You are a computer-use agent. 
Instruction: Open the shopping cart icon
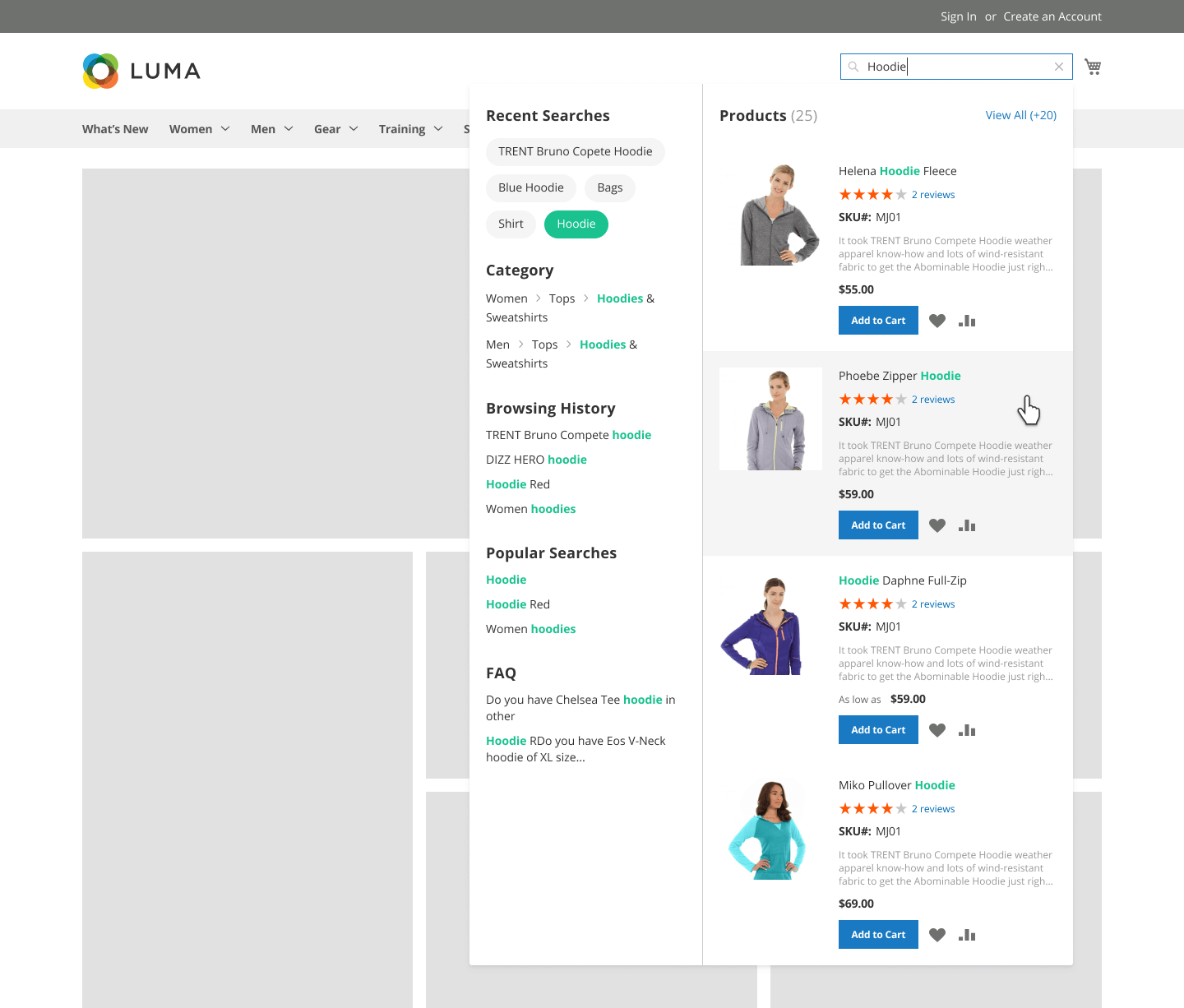click(1093, 67)
